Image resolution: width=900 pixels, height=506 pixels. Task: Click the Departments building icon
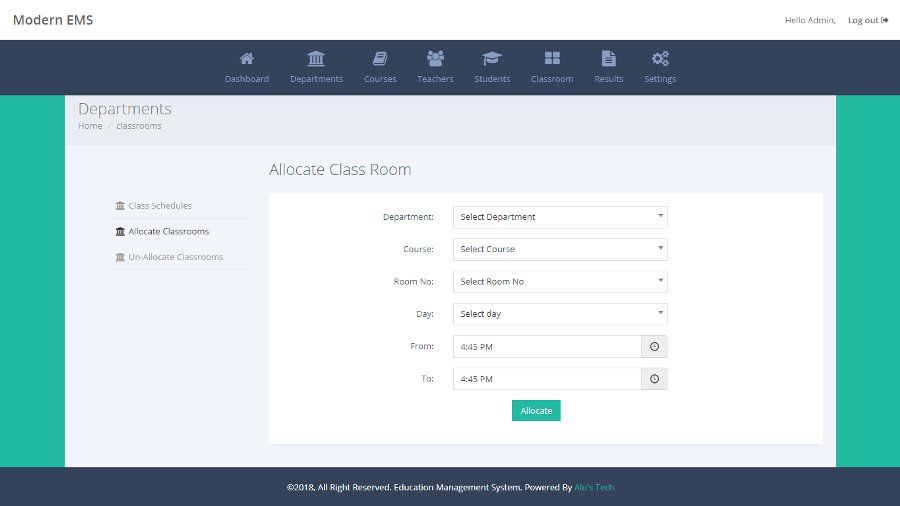tap(316, 59)
